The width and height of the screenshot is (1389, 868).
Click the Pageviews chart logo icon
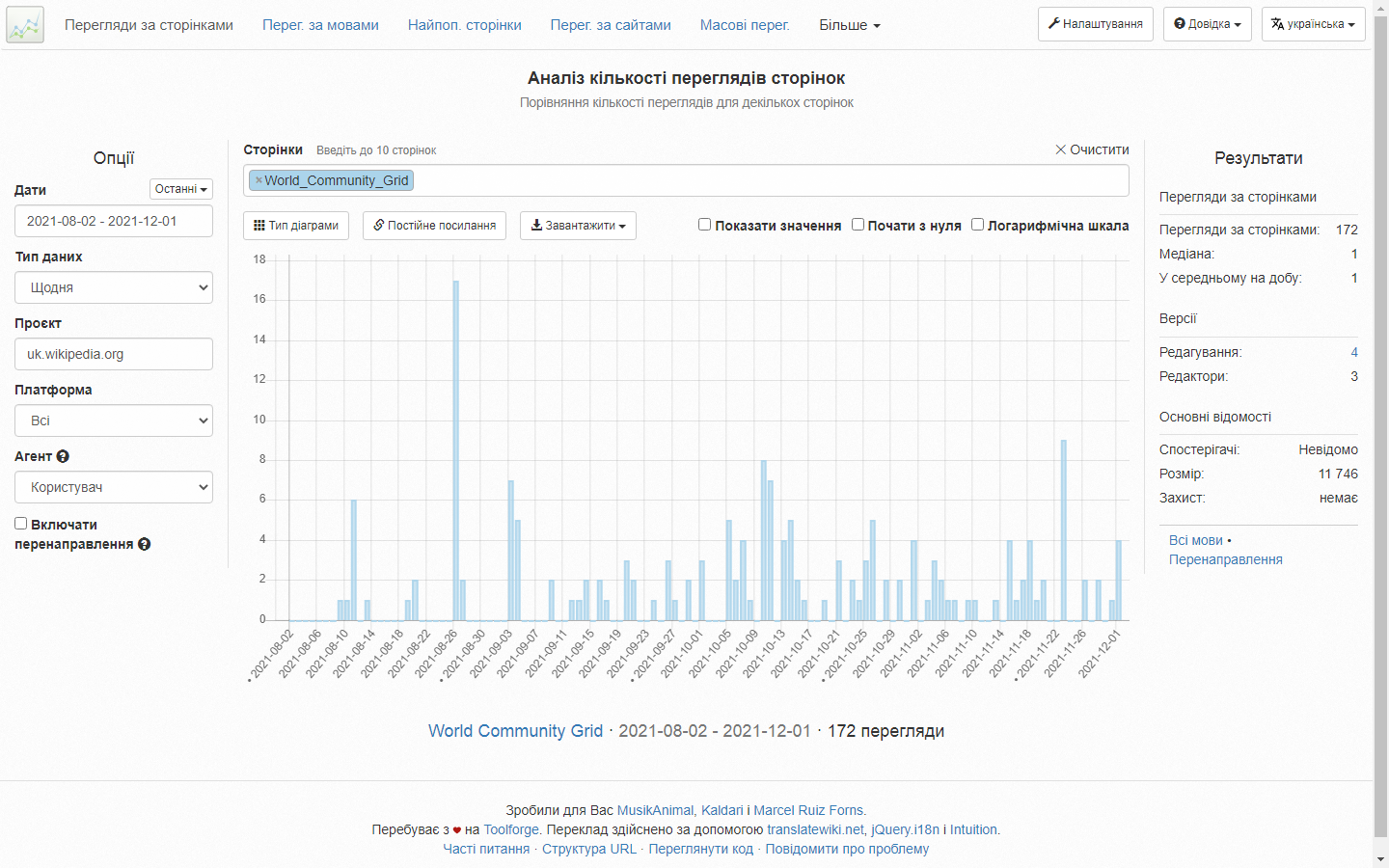coord(25,25)
